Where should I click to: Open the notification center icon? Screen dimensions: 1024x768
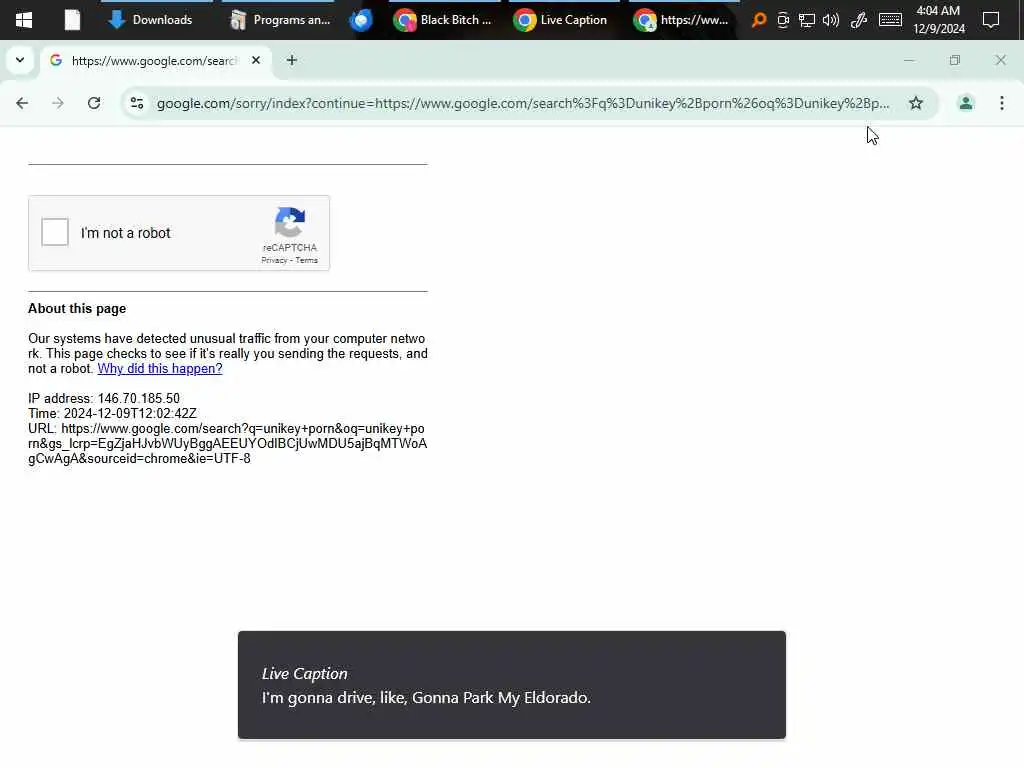click(x=991, y=20)
